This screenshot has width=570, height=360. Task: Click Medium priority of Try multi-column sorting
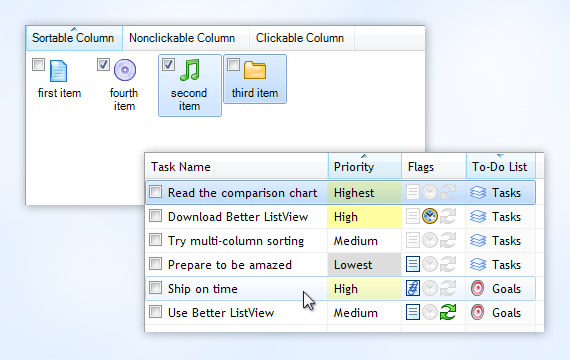click(x=356, y=241)
